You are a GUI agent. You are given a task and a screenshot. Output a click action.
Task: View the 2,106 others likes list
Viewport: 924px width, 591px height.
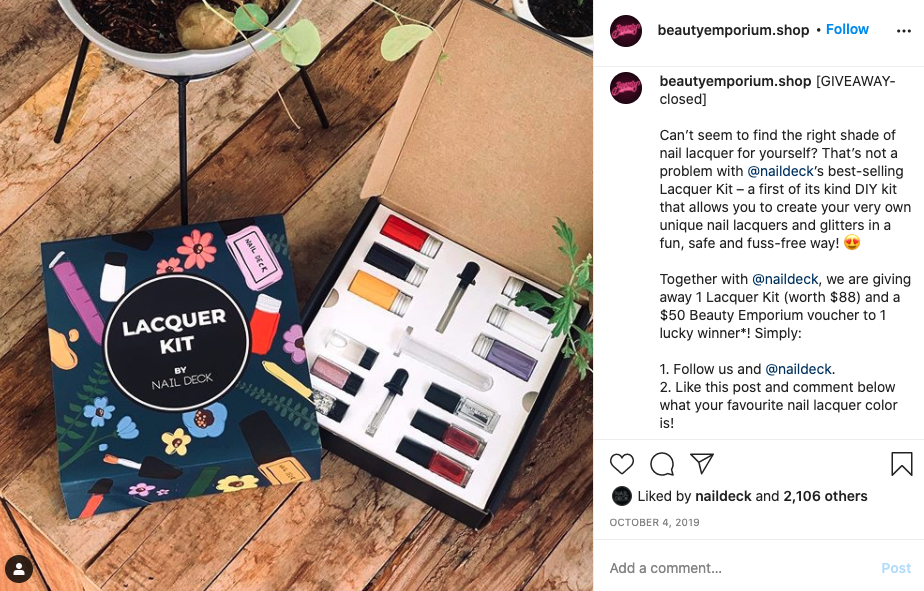click(825, 496)
